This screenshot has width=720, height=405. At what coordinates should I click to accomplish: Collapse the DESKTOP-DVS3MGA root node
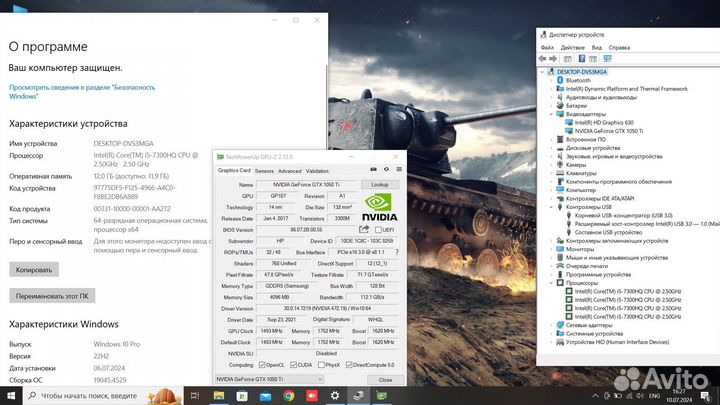542,72
